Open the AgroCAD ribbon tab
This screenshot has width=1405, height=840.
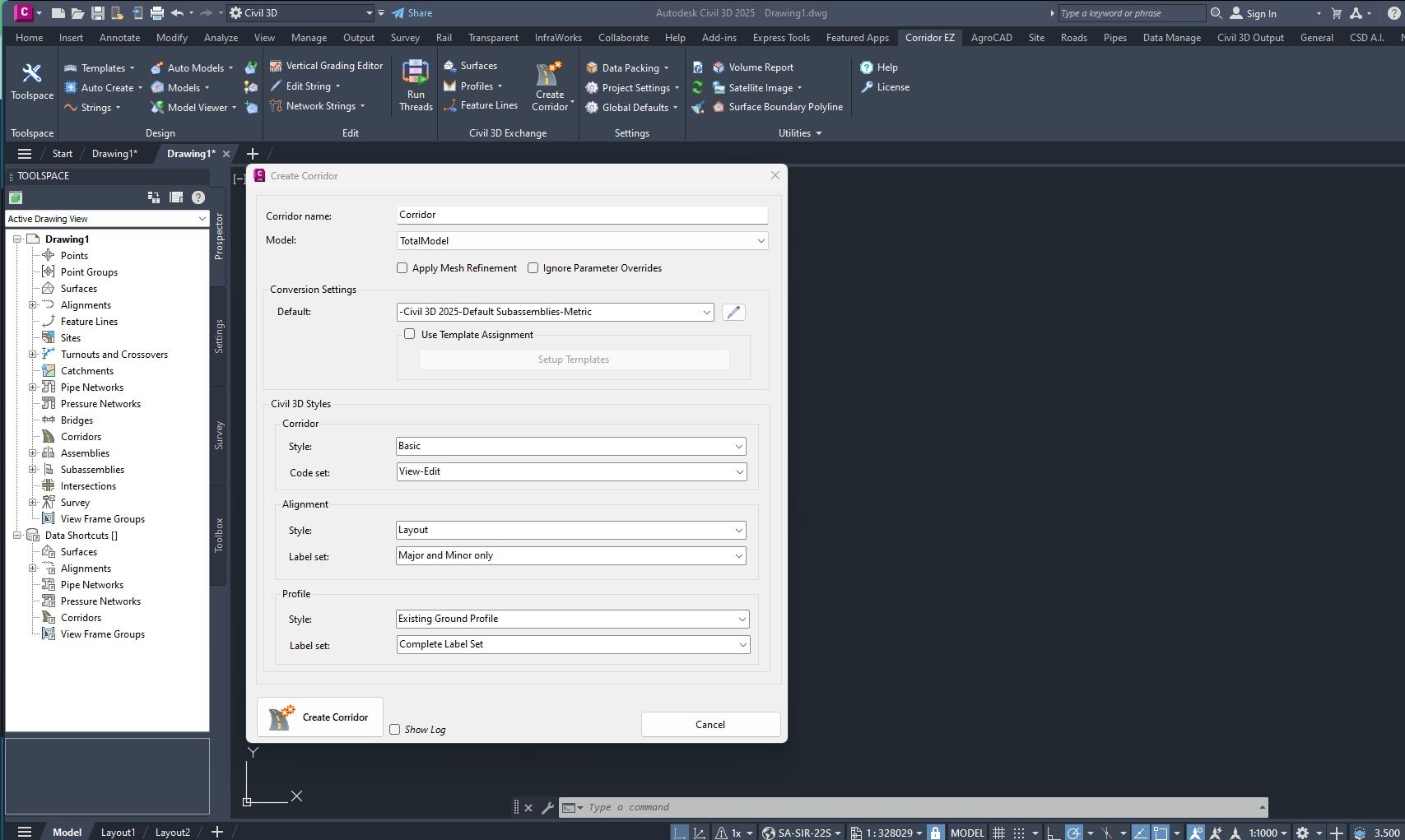(x=991, y=38)
